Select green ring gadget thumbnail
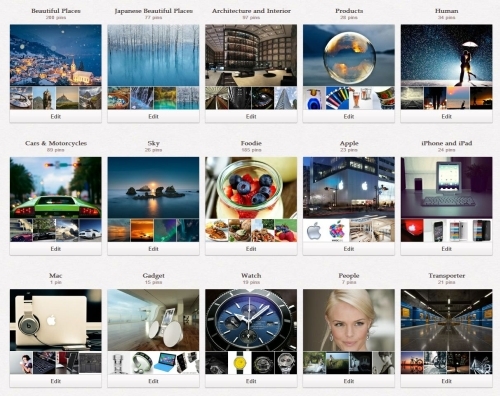 142,363
